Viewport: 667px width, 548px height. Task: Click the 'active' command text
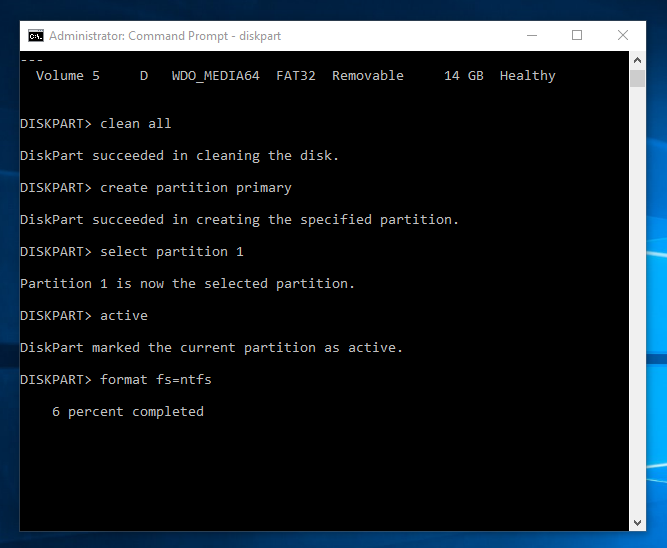point(124,316)
